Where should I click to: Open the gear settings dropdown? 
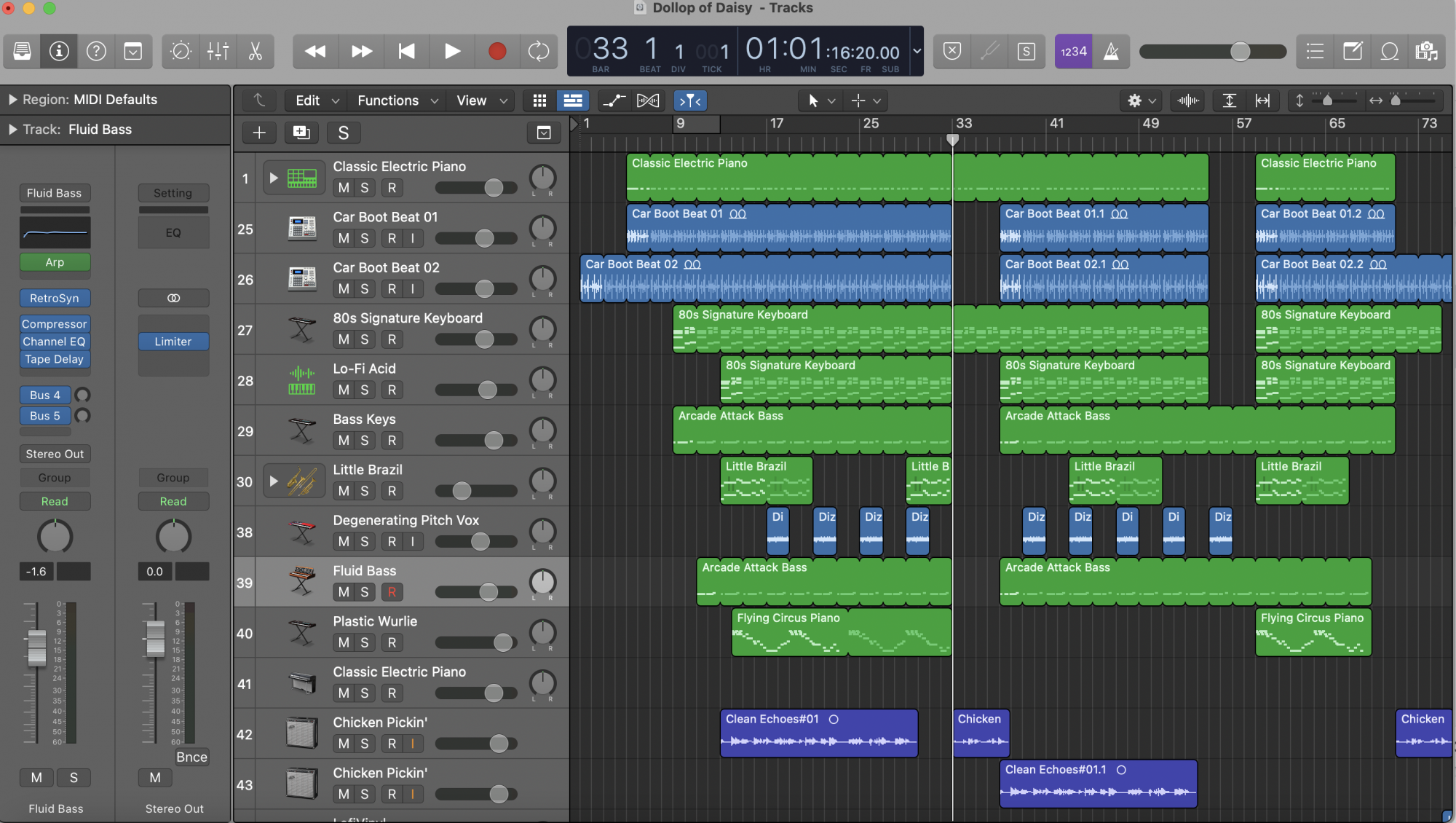1142,101
